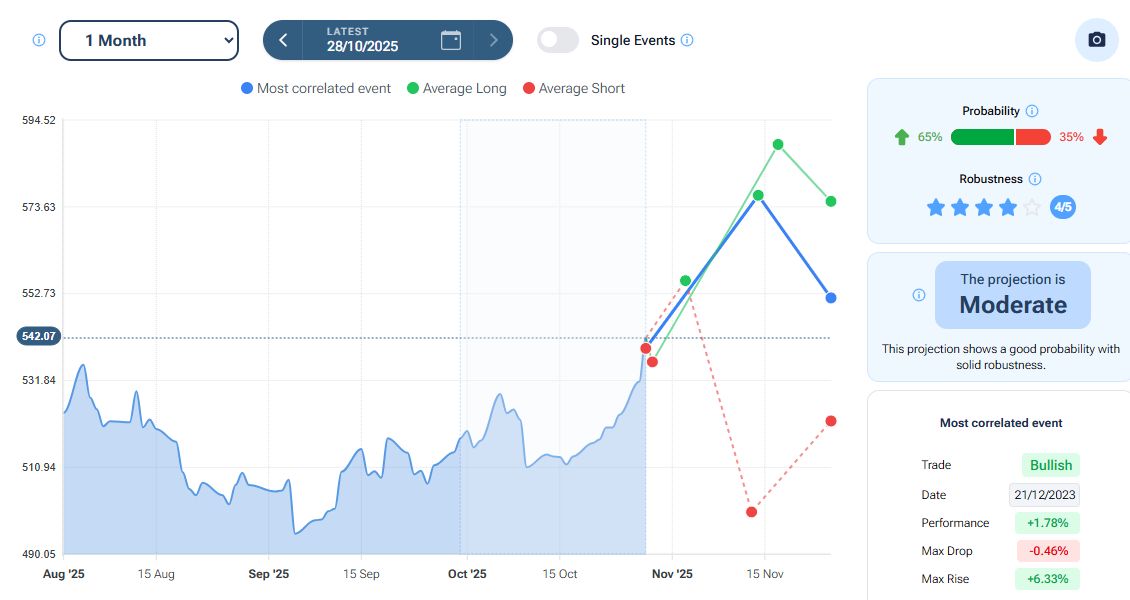Go to the next date with right chevron

(493, 40)
